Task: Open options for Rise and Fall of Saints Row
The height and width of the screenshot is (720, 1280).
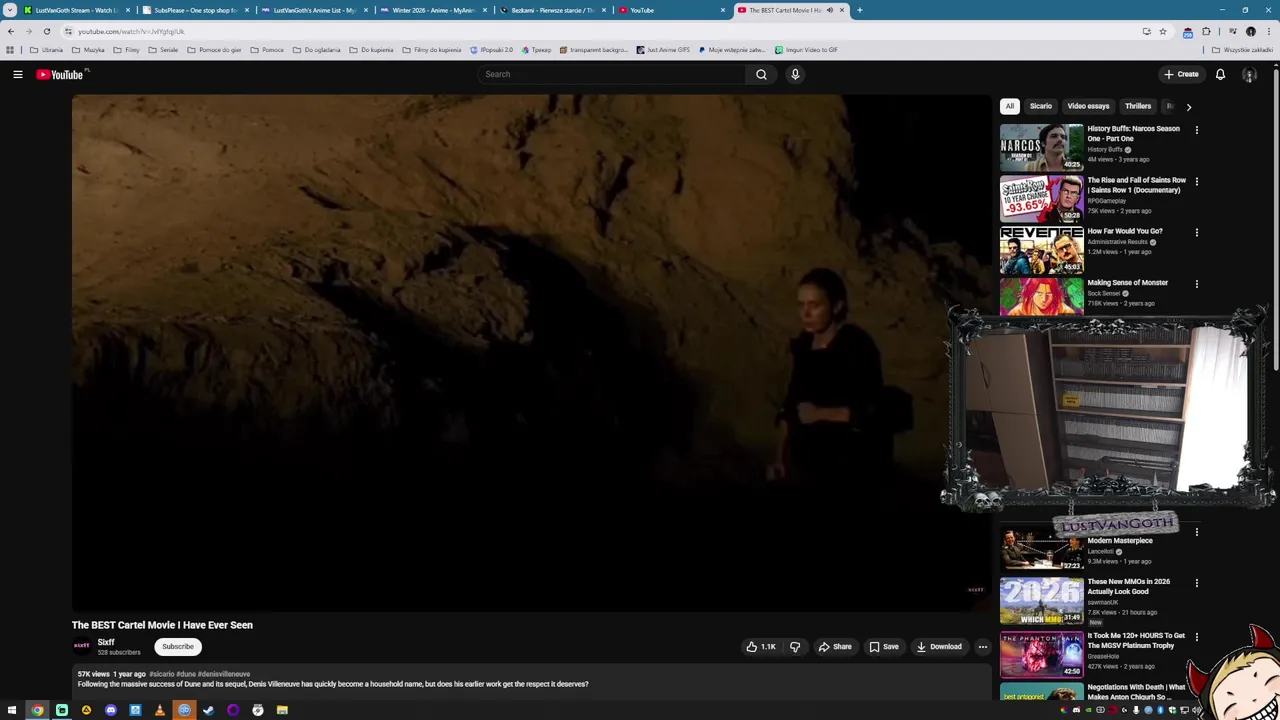Action: (1196, 182)
